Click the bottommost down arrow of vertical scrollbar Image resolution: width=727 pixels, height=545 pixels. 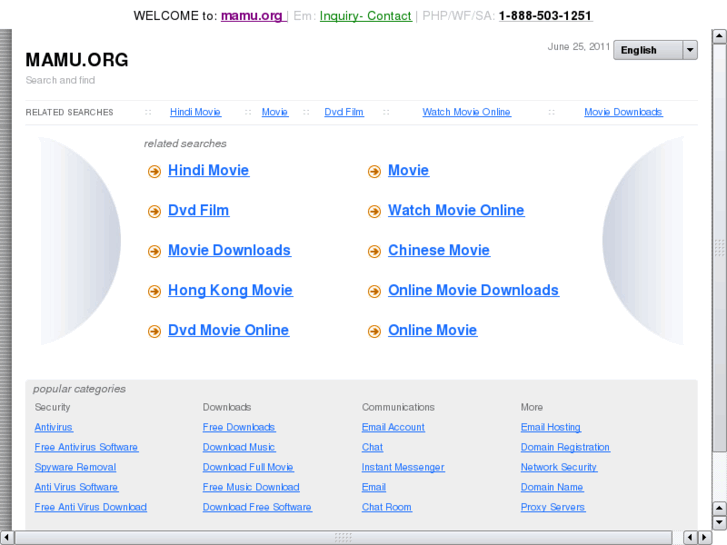719,522
